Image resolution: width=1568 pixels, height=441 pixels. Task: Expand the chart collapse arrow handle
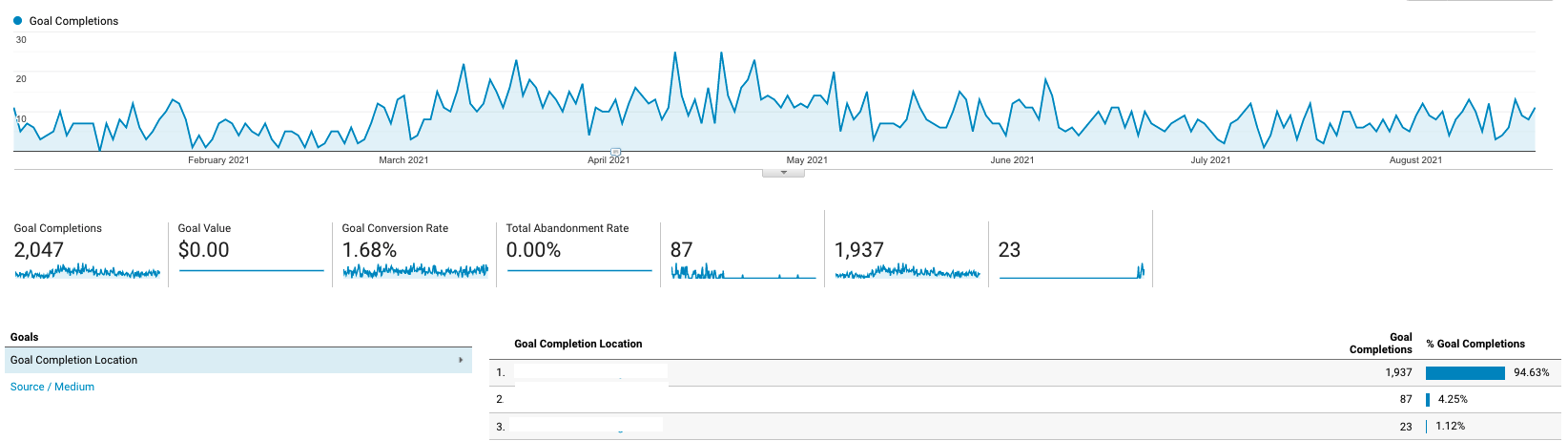point(783,173)
